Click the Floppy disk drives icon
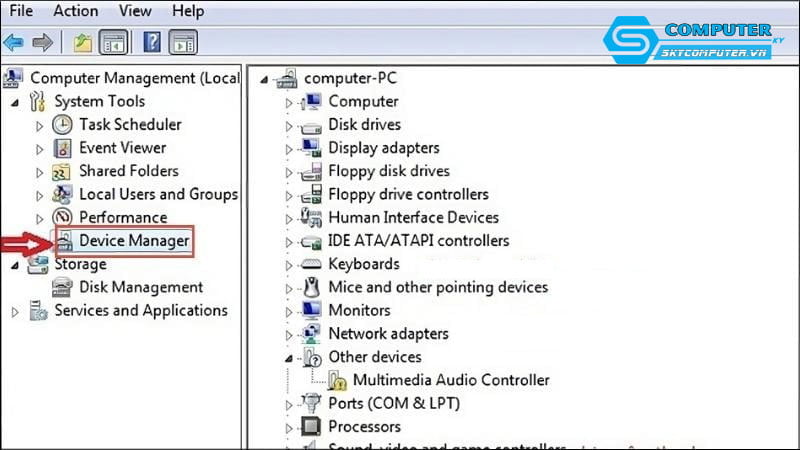Image resolution: width=800 pixels, height=450 pixels. point(311,171)
